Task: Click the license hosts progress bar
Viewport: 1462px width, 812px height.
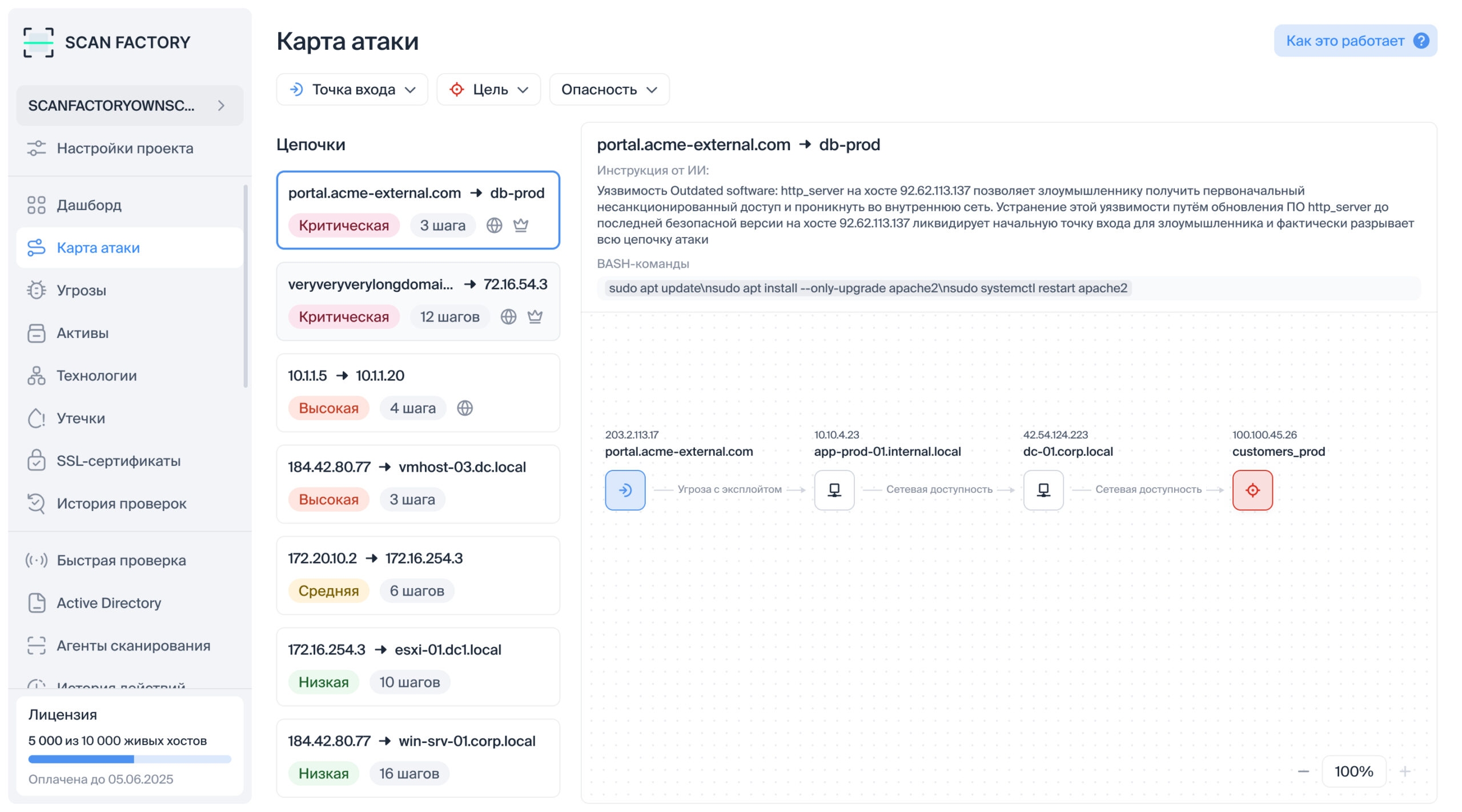Action: pos(130,759)
